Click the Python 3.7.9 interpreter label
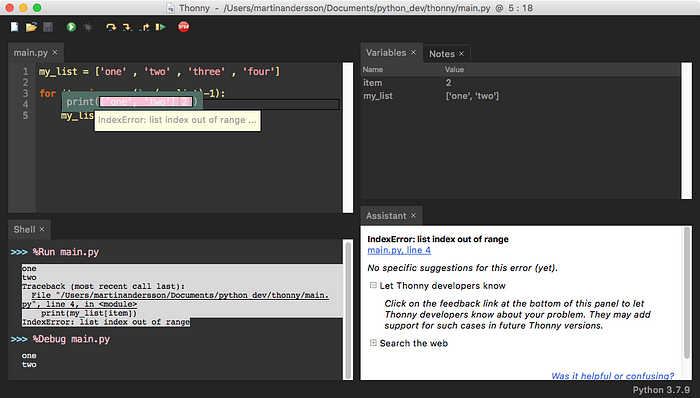700x398 pixels. 661,390
